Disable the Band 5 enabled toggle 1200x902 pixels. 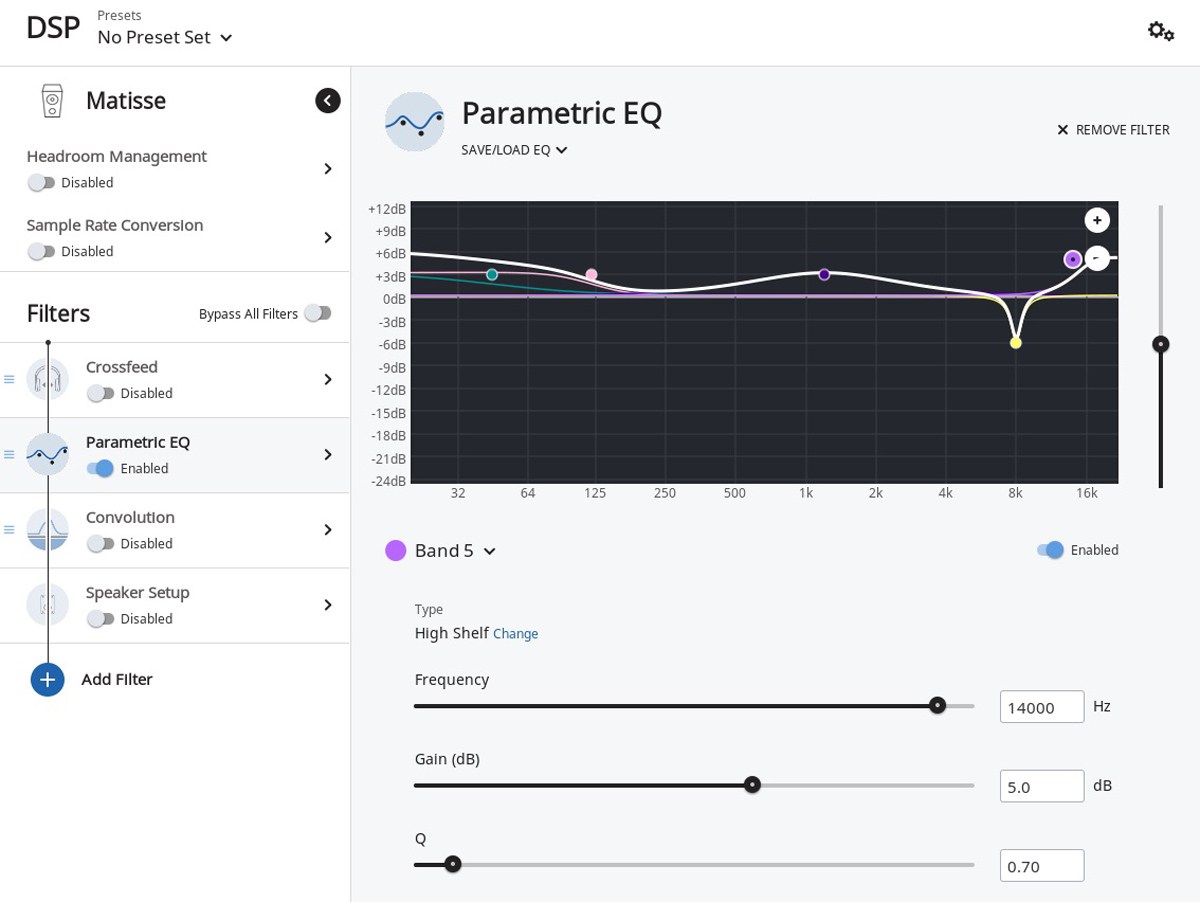(1050, 550)
